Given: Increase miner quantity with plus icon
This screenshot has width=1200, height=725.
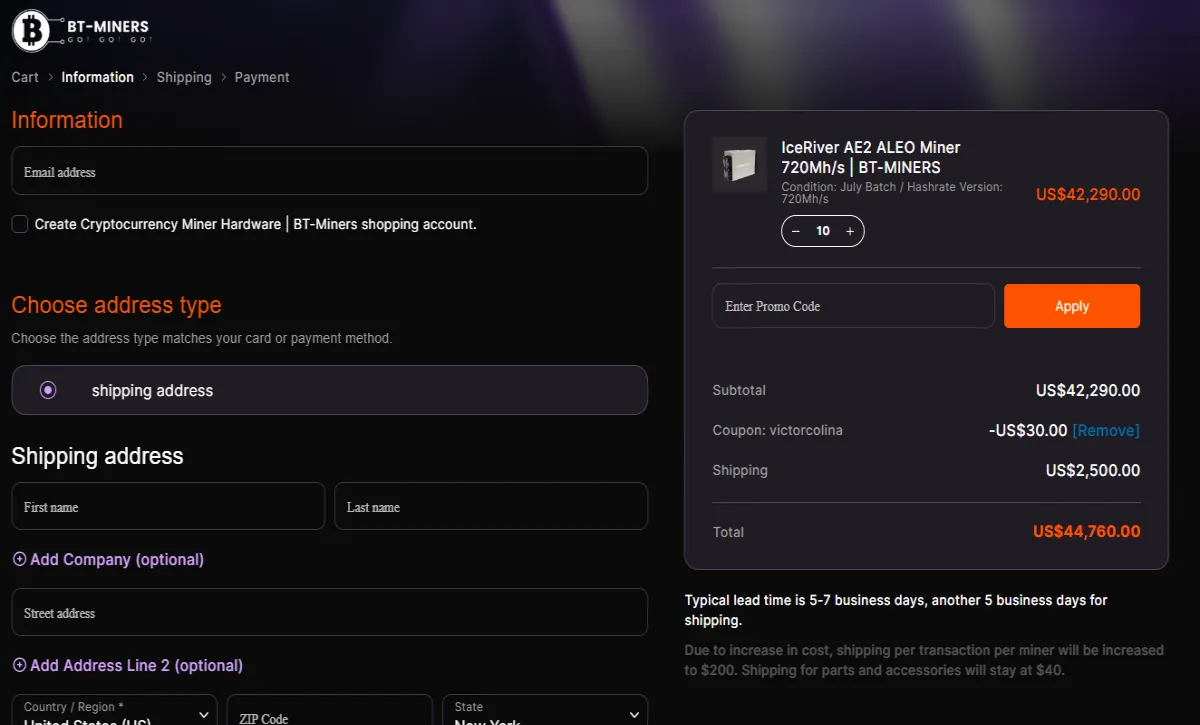Looking at the screenshot, I should pyautogui.click(x=850, y=231).
